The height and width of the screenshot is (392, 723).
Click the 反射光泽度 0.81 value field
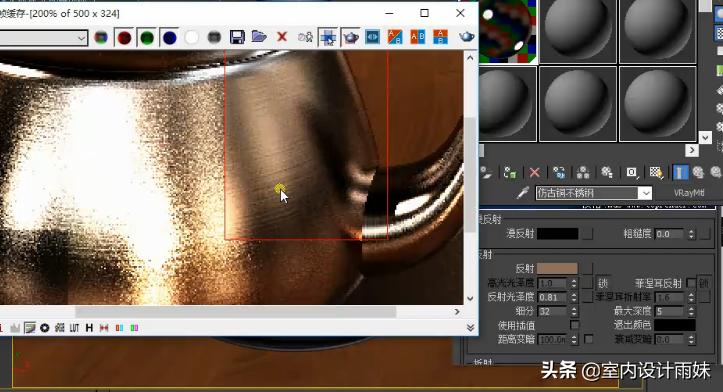coord(552,297)
